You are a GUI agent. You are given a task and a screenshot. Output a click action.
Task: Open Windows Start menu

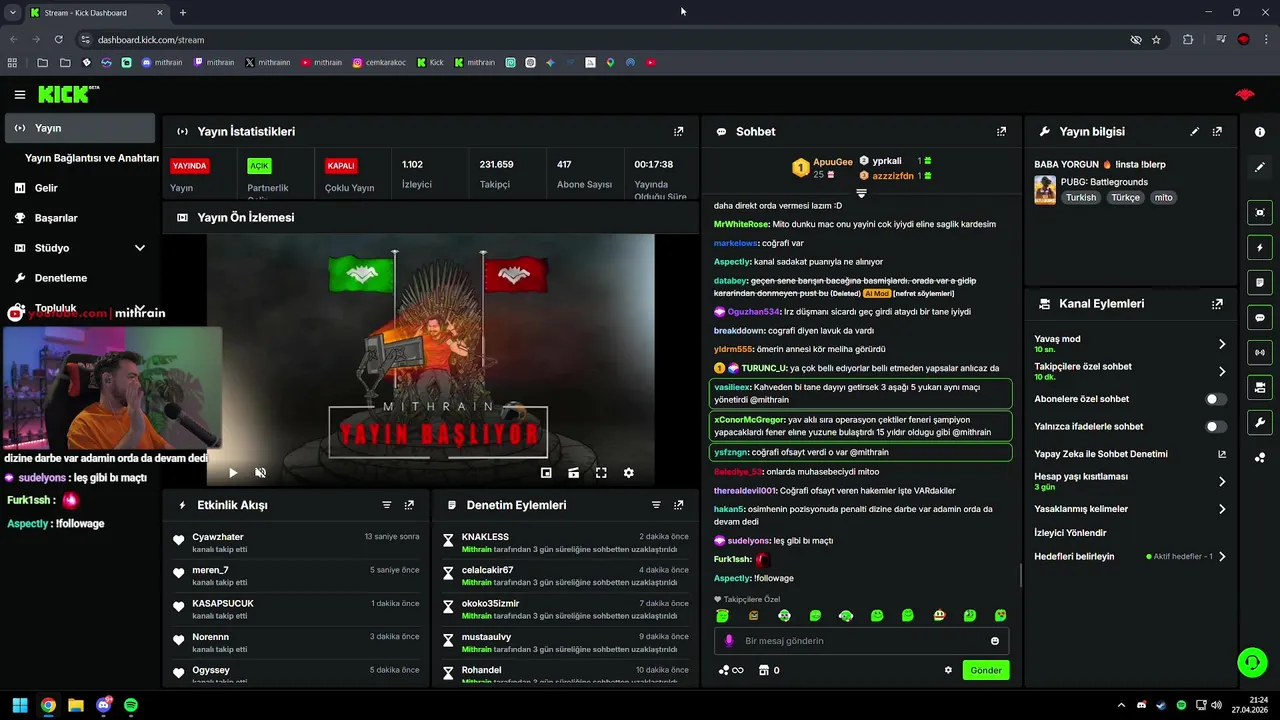coord(20,706)
